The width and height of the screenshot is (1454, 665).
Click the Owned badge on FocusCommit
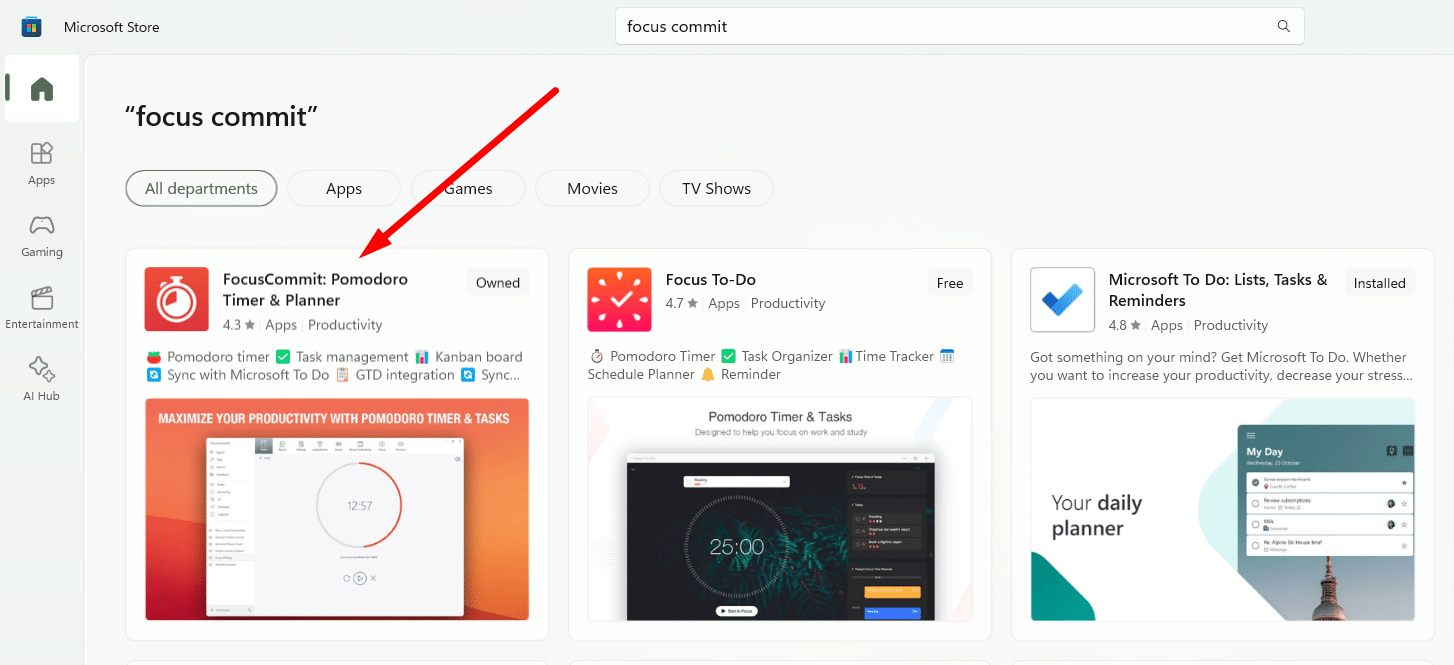point(498,283)
